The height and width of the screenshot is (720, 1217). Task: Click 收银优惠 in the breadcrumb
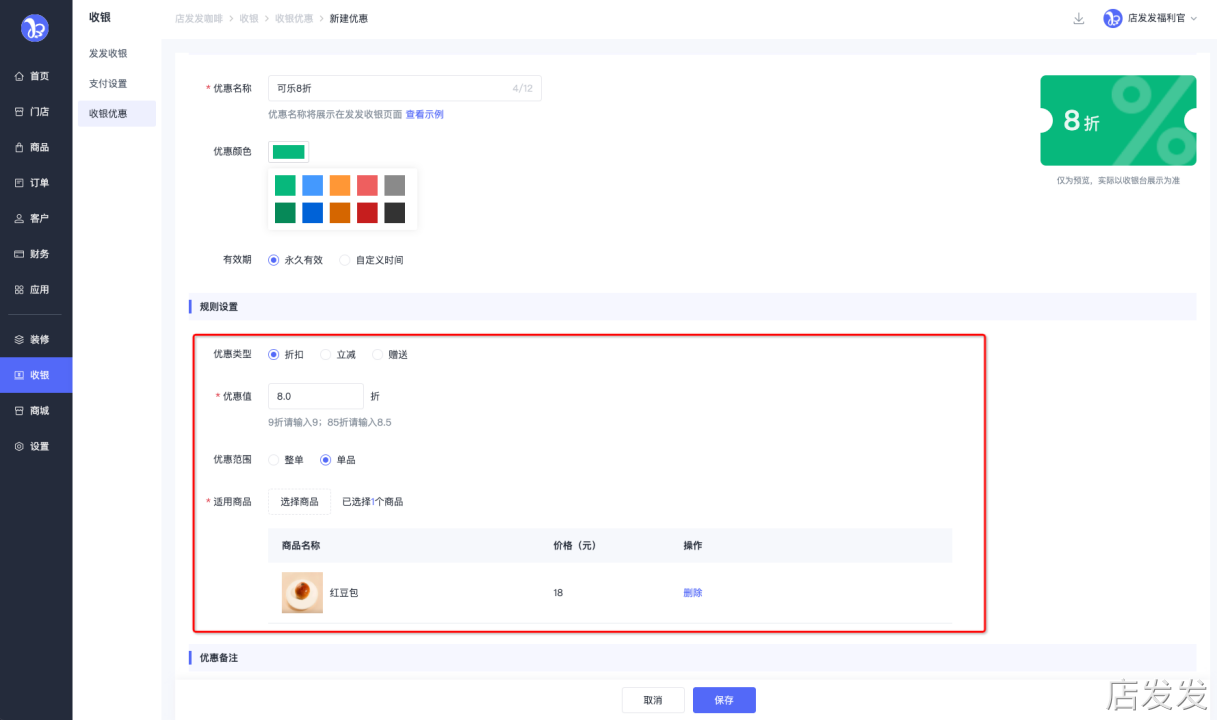coord(294,18)
